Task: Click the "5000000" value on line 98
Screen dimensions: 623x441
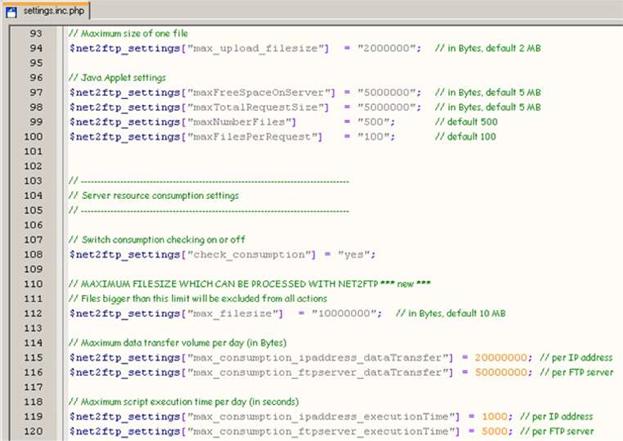Action: pyautogui.click(x=389, y=107)
